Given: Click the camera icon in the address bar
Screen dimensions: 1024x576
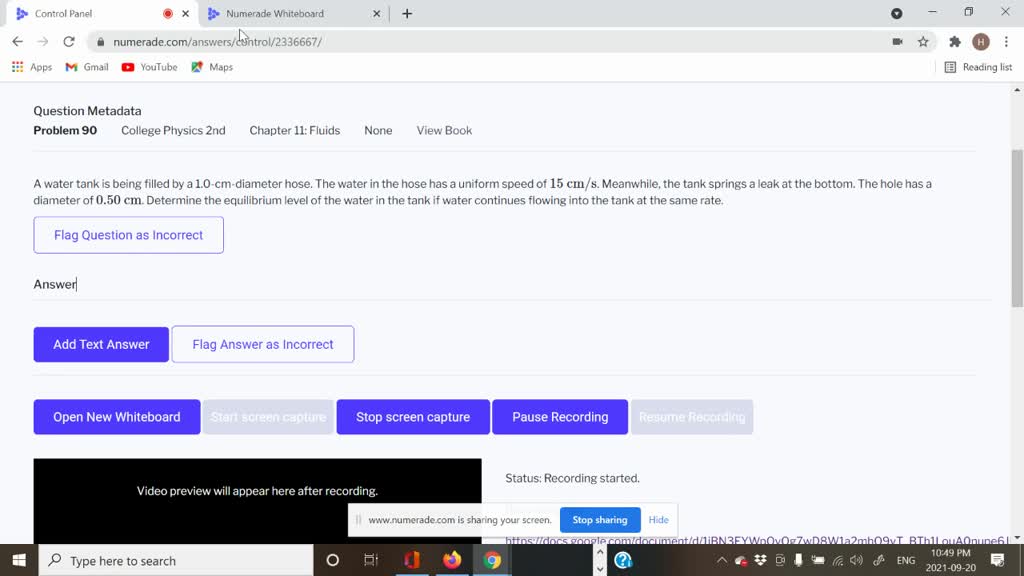Looking at the screenshot, I should tap(897, 42).
